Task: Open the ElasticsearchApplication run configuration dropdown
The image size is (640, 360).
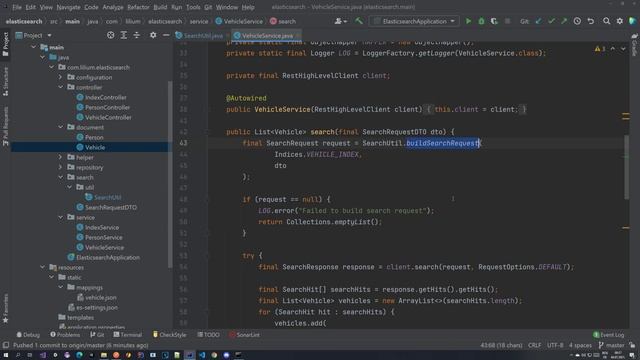Action: tap(414, 21)
